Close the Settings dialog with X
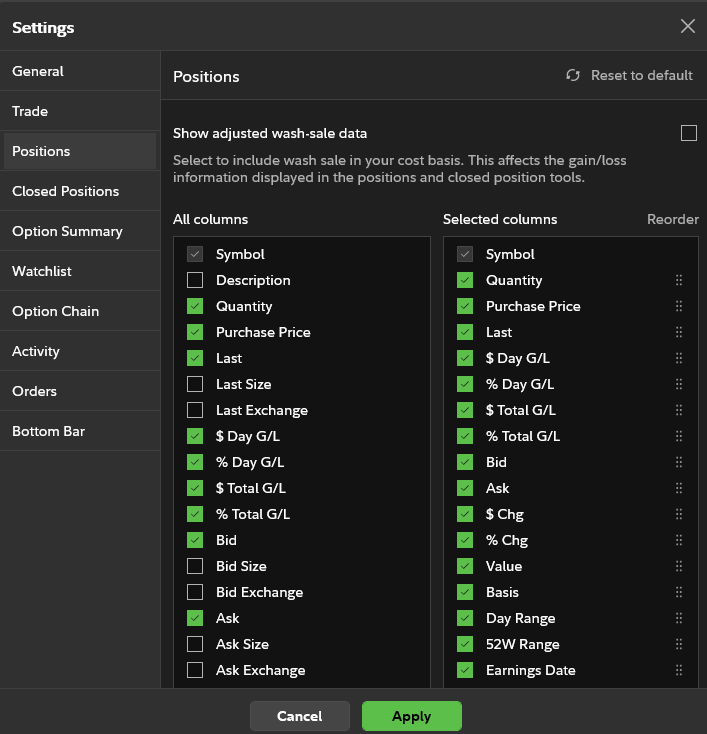Image resolution: width=707 pixels, height=734 pixels. 687,27
